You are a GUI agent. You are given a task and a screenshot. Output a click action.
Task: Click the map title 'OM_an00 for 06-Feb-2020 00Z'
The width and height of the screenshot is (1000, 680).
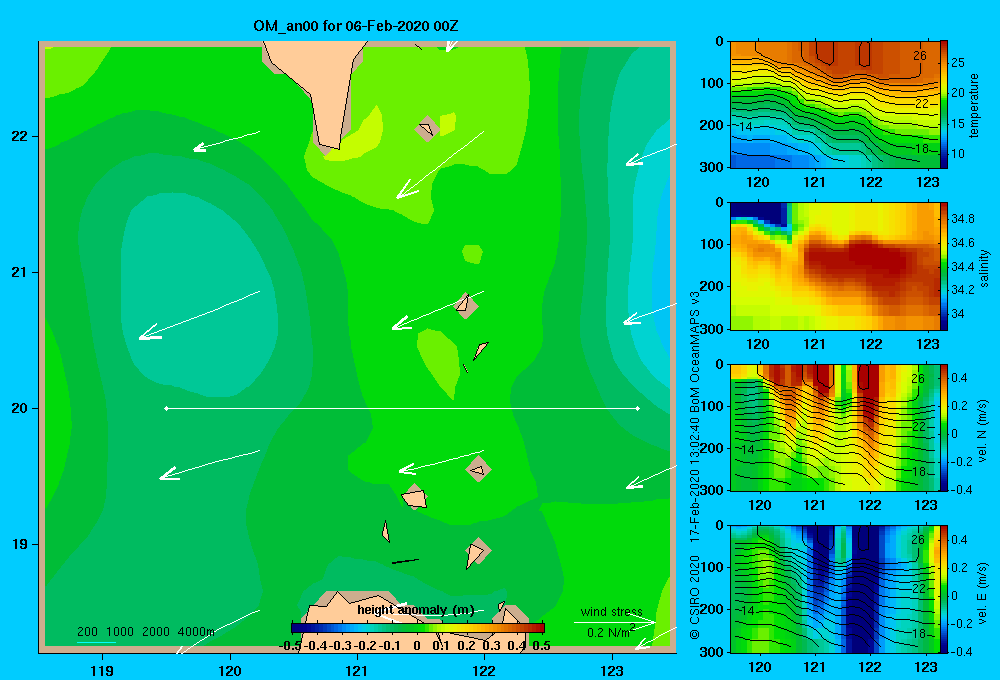(x=356, y=26)
